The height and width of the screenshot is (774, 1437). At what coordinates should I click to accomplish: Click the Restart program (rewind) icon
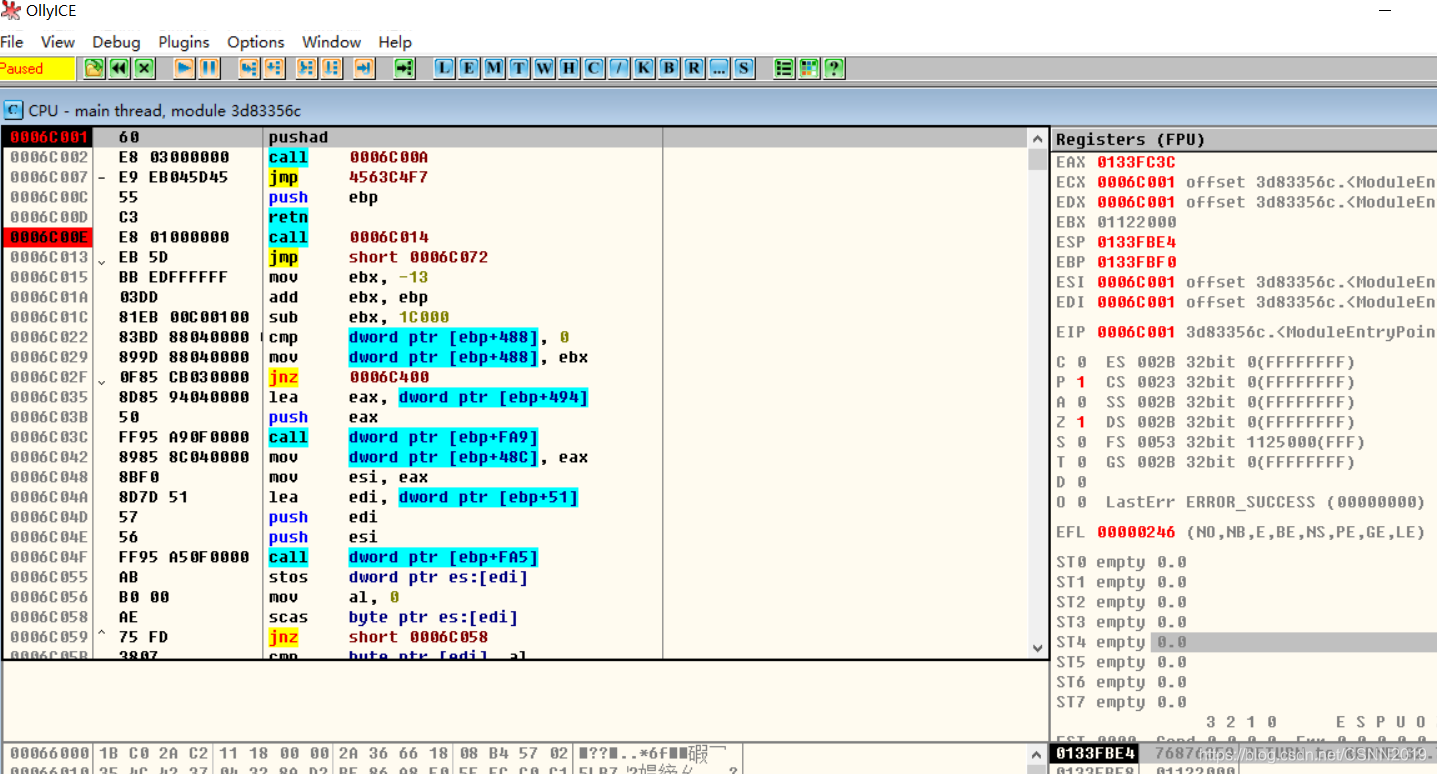[x=119, y=68]
